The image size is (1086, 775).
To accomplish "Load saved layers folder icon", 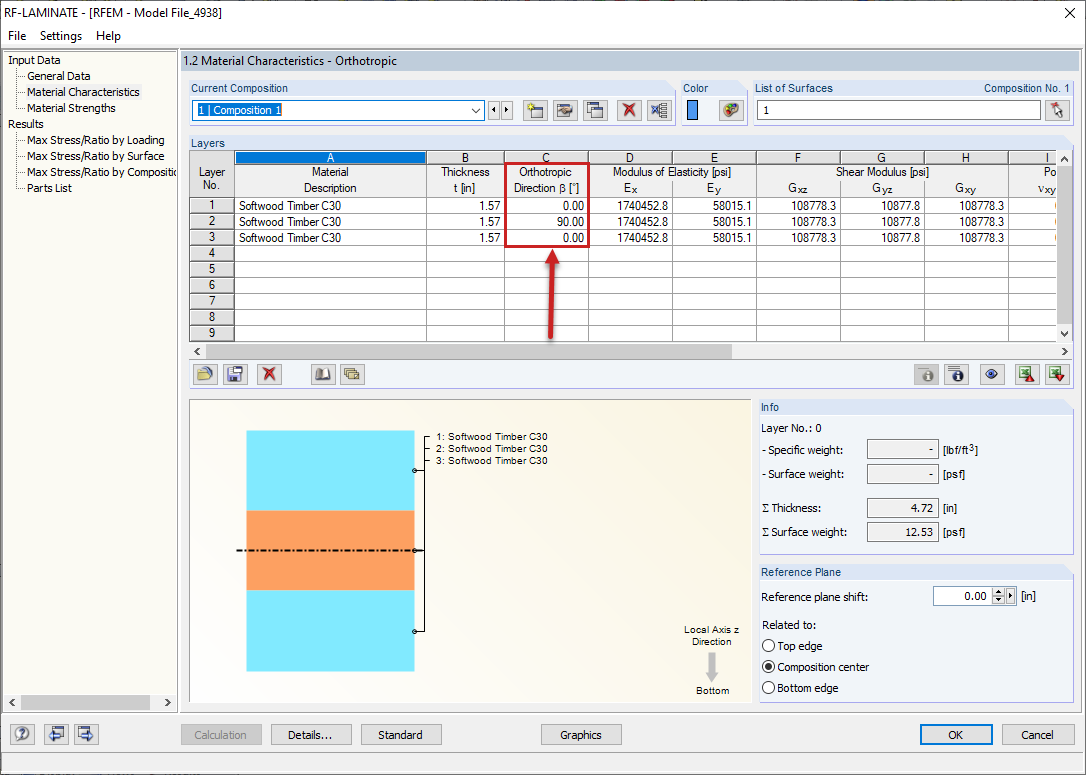I will [204, 374].
